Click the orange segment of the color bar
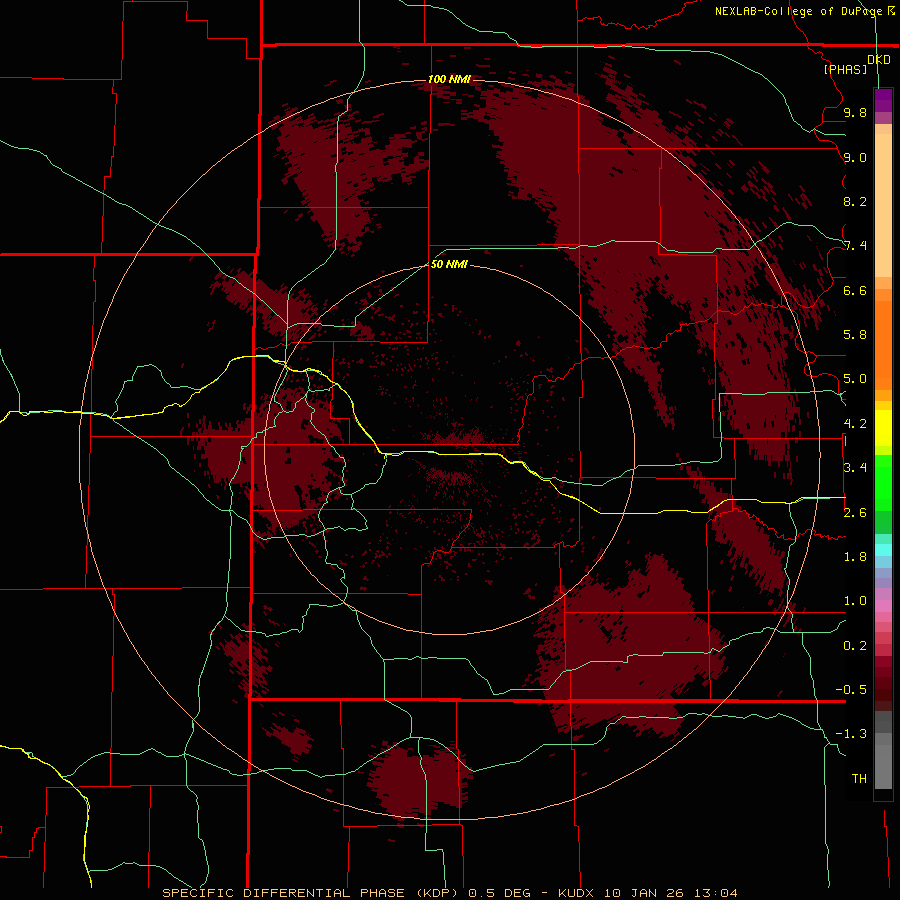 tap(883, 344)
